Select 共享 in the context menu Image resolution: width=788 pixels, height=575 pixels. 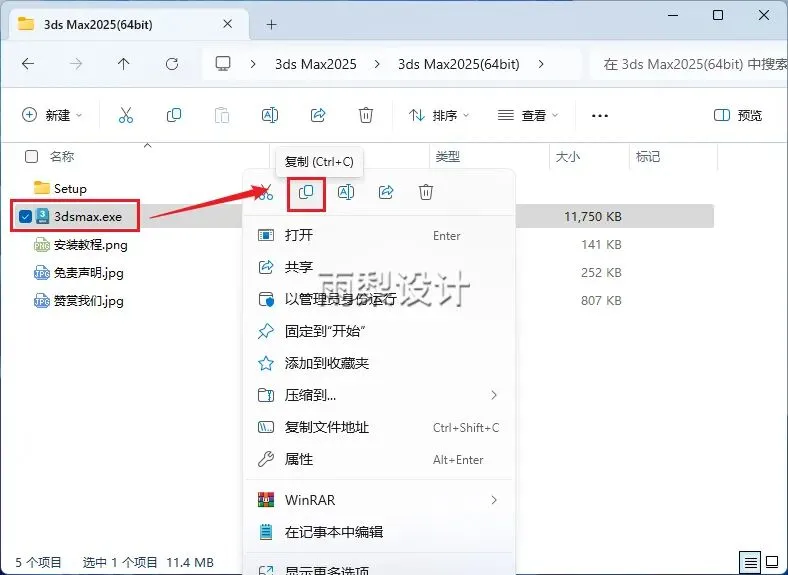coord(379,267)
